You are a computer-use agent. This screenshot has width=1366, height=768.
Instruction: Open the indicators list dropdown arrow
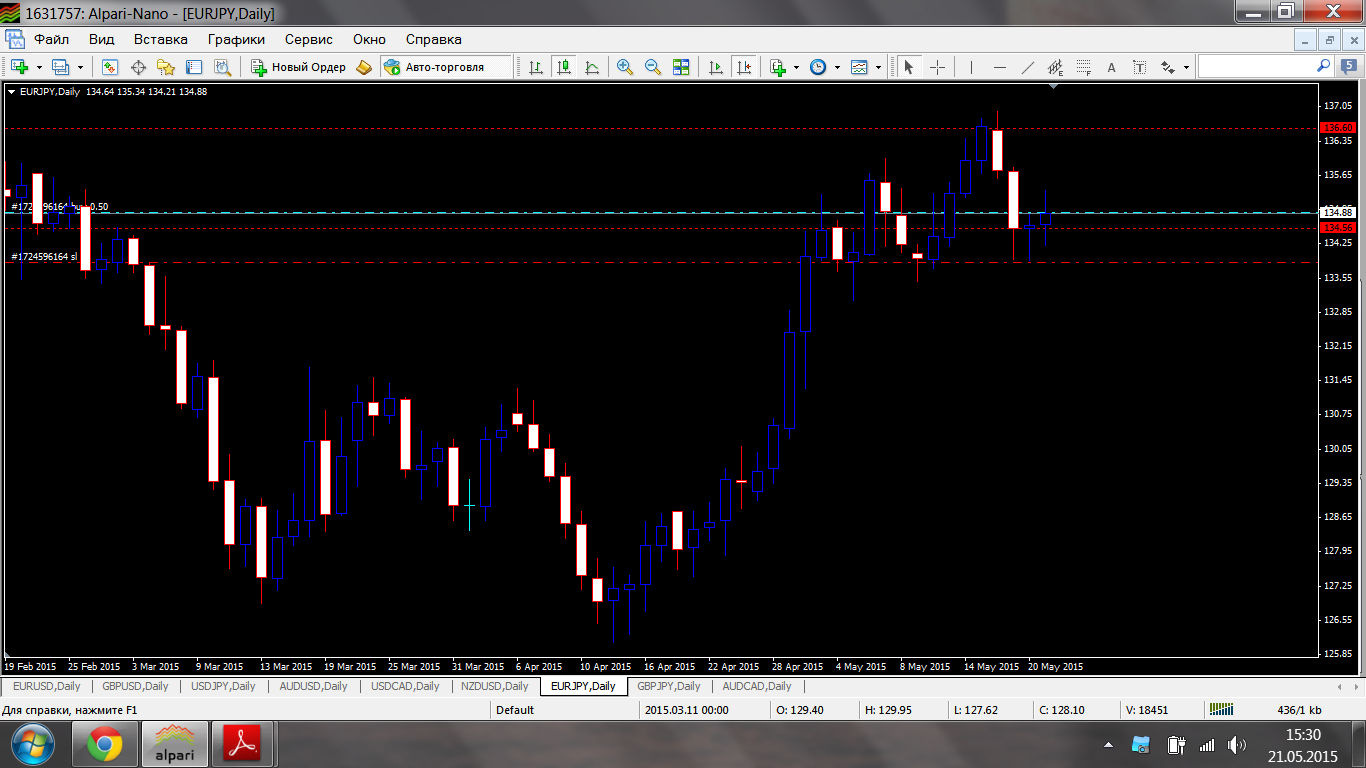tap(797, 67)
